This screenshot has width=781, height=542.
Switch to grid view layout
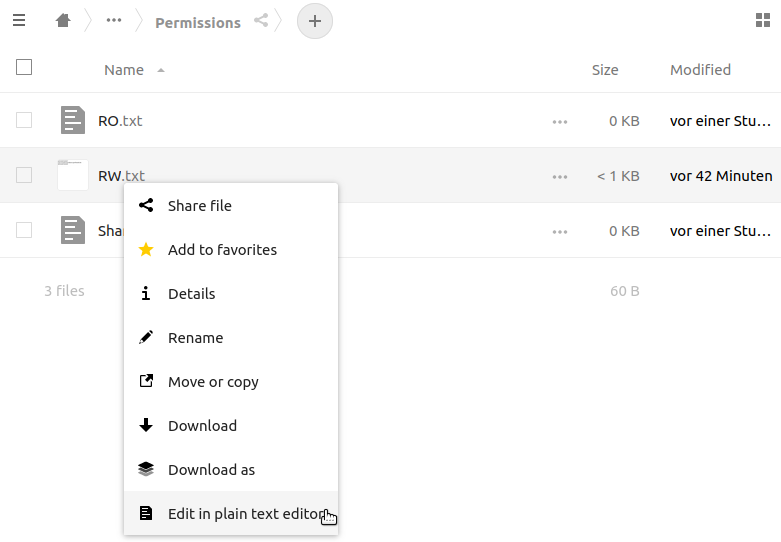(763, 20)
